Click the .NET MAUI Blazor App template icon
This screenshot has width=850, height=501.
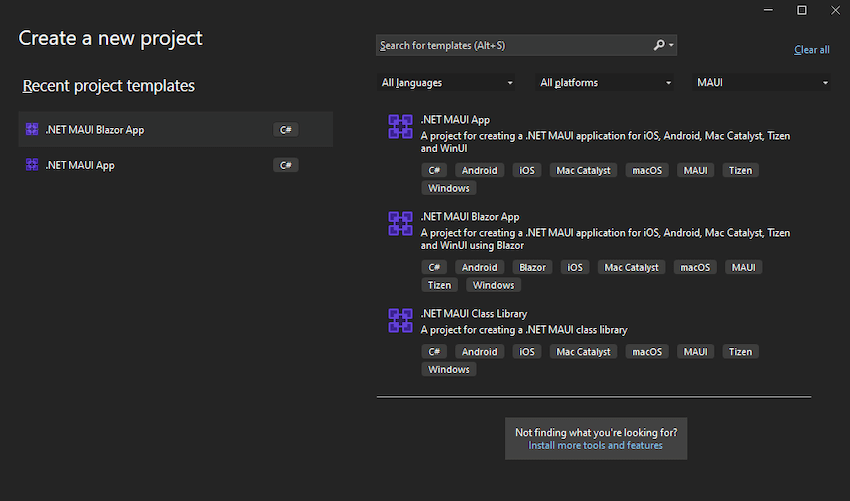[x=401, y=223]
